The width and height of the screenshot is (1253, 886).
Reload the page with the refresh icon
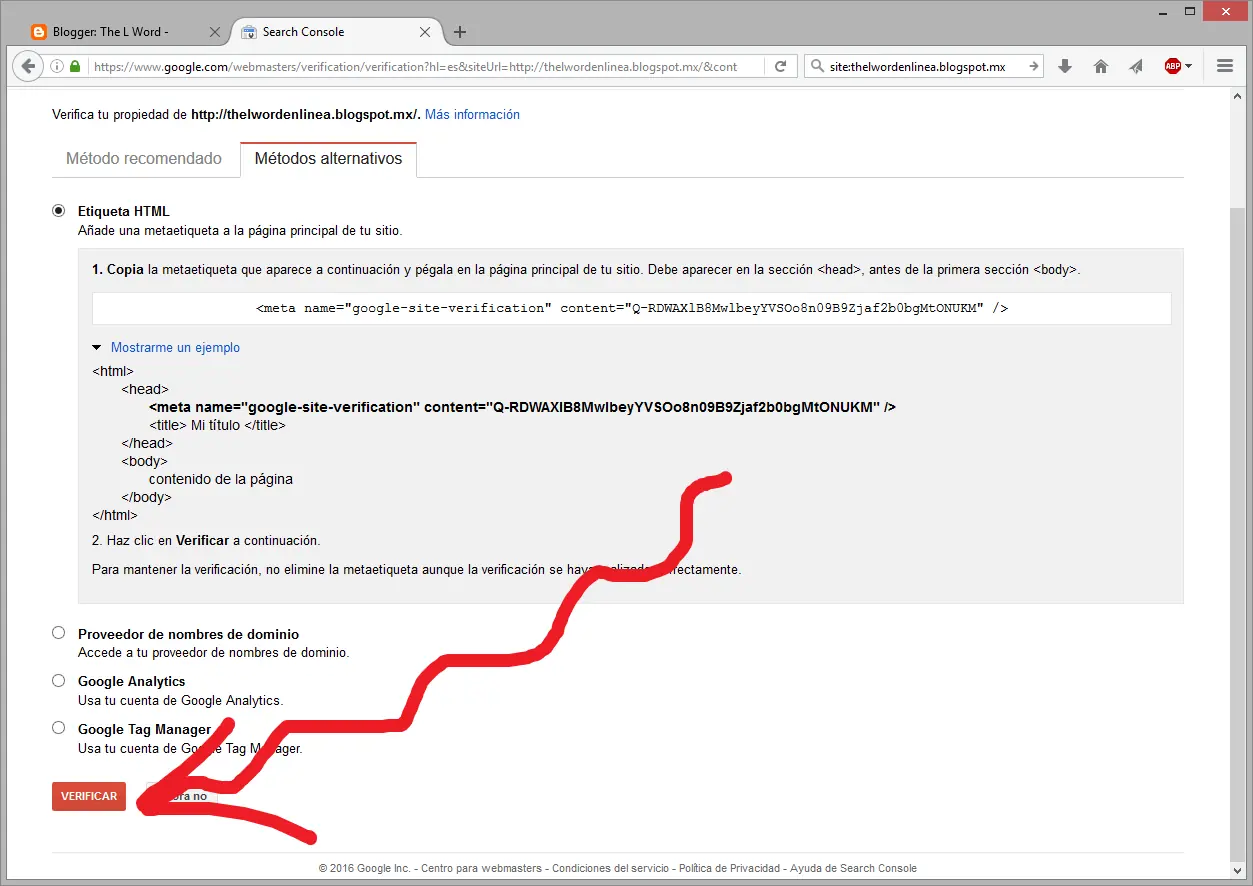click(780, 66)
